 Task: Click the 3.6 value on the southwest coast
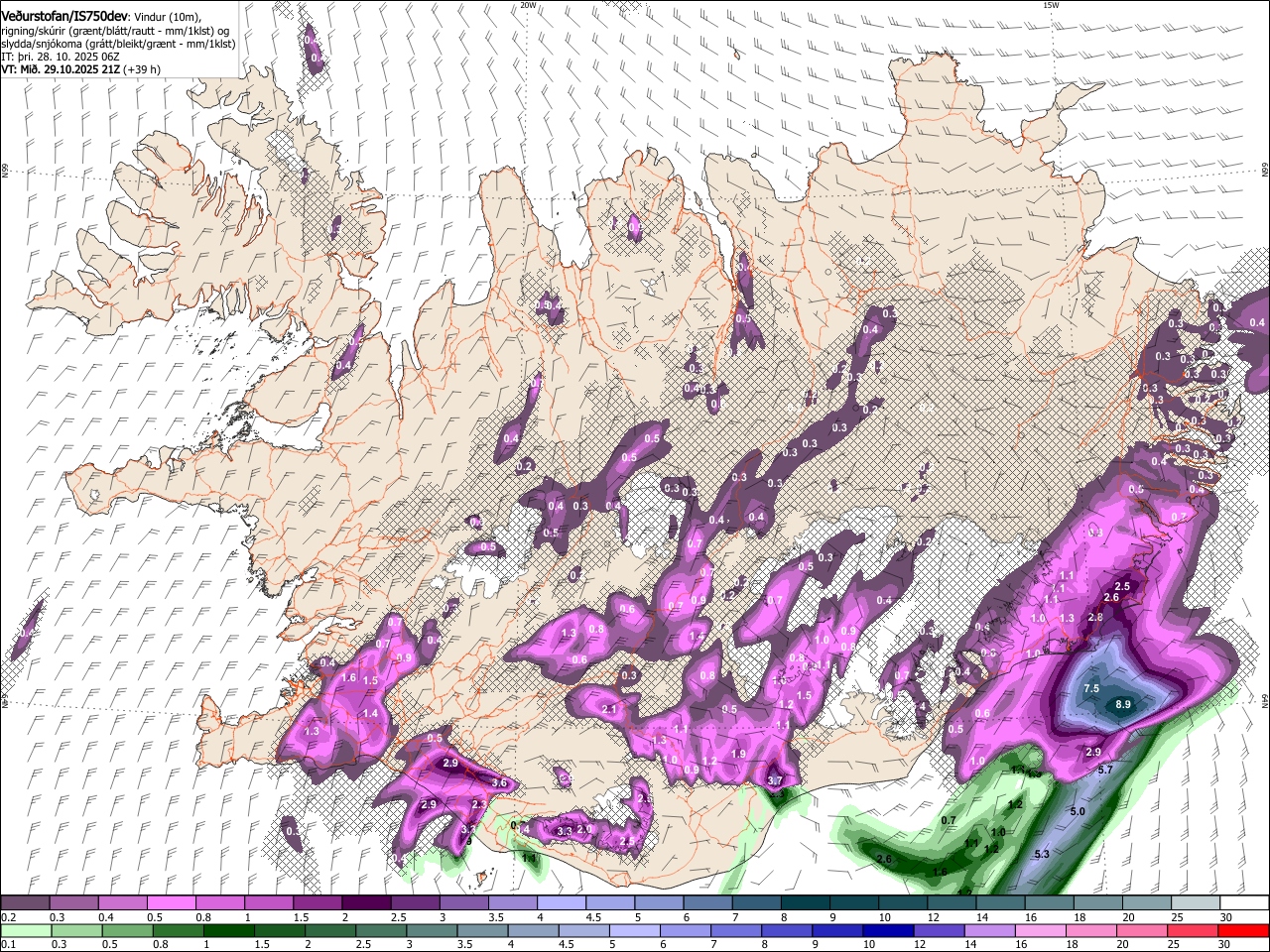click(500, 783)
